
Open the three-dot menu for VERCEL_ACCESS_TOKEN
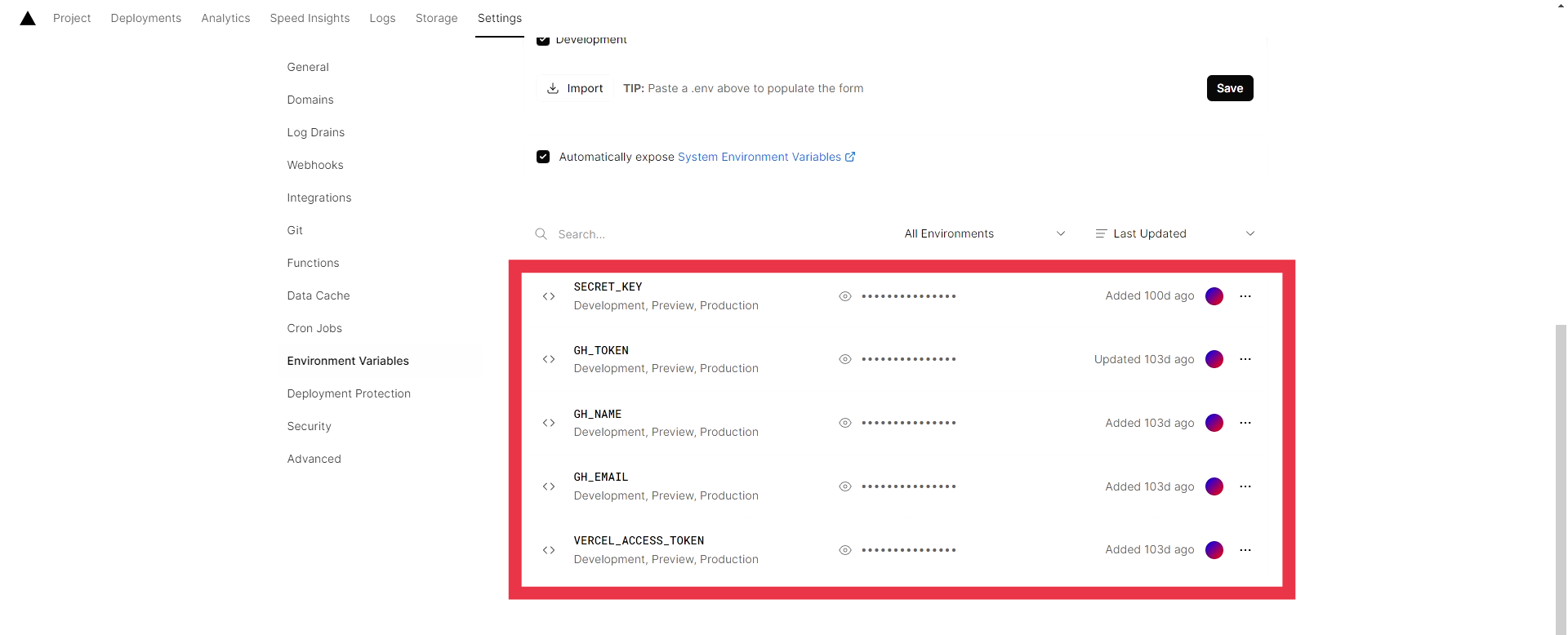(1245, 550)
